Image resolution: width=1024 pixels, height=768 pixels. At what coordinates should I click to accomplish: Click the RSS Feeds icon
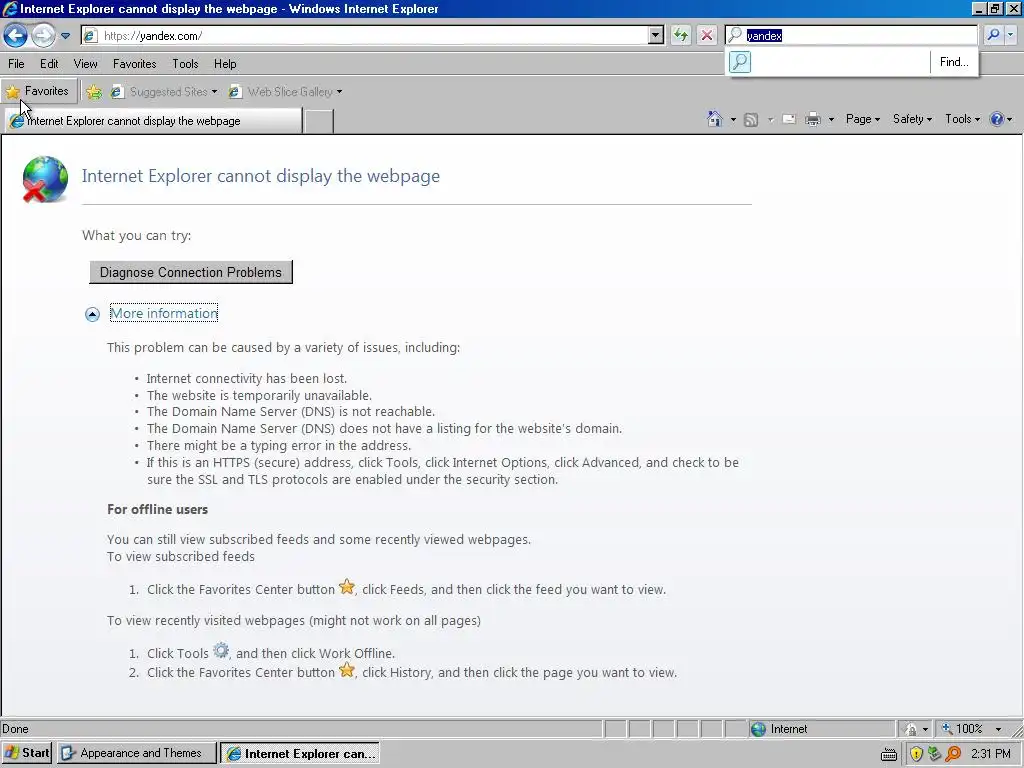pyautogui.click(x=751, y=120)
